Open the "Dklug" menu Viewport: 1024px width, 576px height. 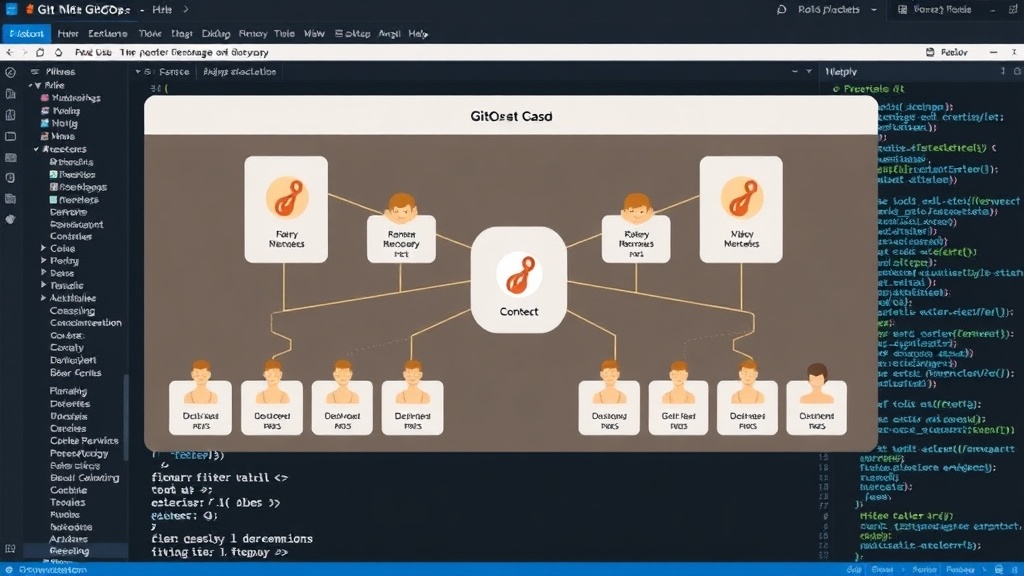pos(216,33)
